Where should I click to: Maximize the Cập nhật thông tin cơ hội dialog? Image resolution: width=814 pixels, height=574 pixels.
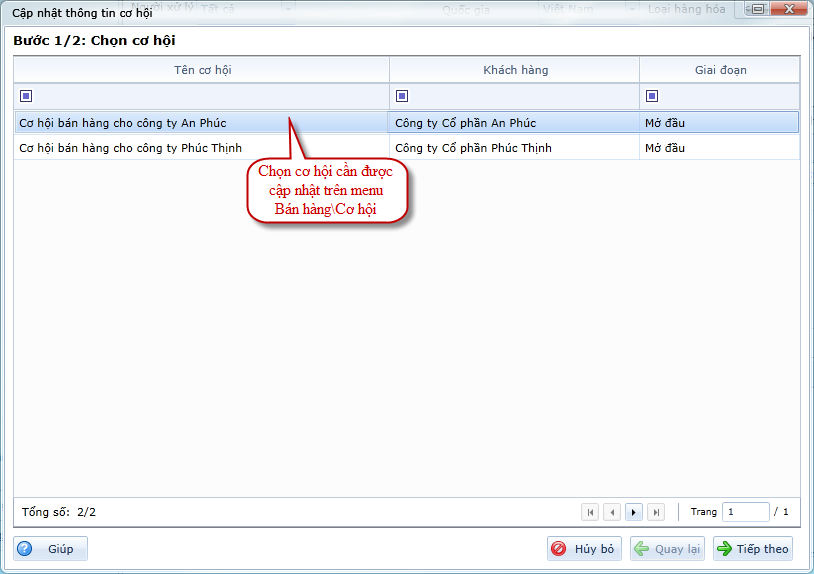click(x=759, y=10)
